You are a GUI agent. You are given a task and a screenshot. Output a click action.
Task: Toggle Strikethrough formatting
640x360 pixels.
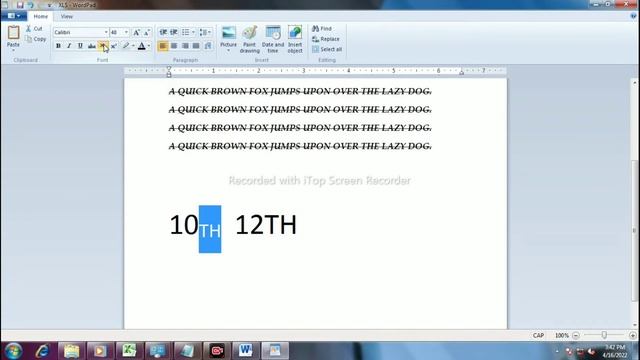(91, 46)
